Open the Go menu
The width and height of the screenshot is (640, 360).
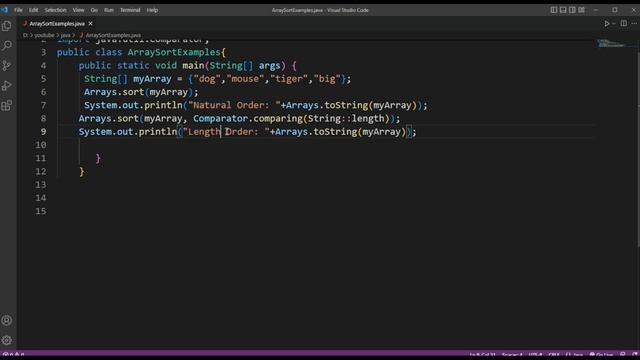tap(94, 10)
